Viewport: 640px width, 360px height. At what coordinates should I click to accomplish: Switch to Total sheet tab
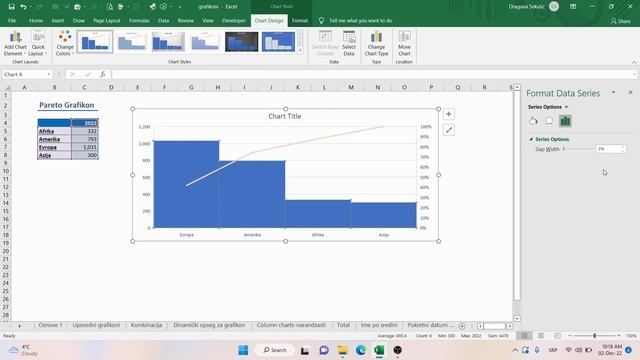pos(343,325)
